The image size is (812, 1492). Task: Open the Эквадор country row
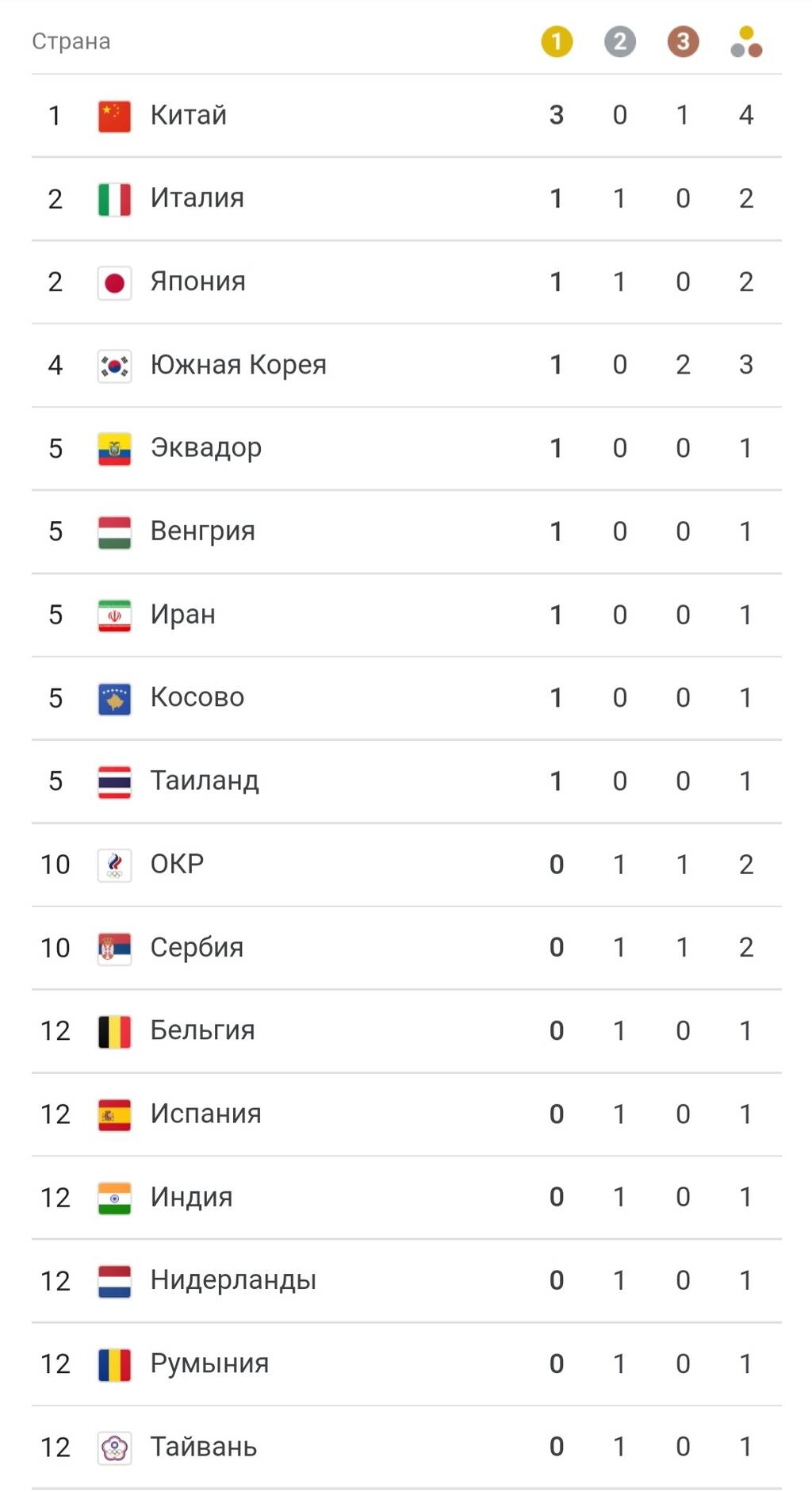point(406,449)
